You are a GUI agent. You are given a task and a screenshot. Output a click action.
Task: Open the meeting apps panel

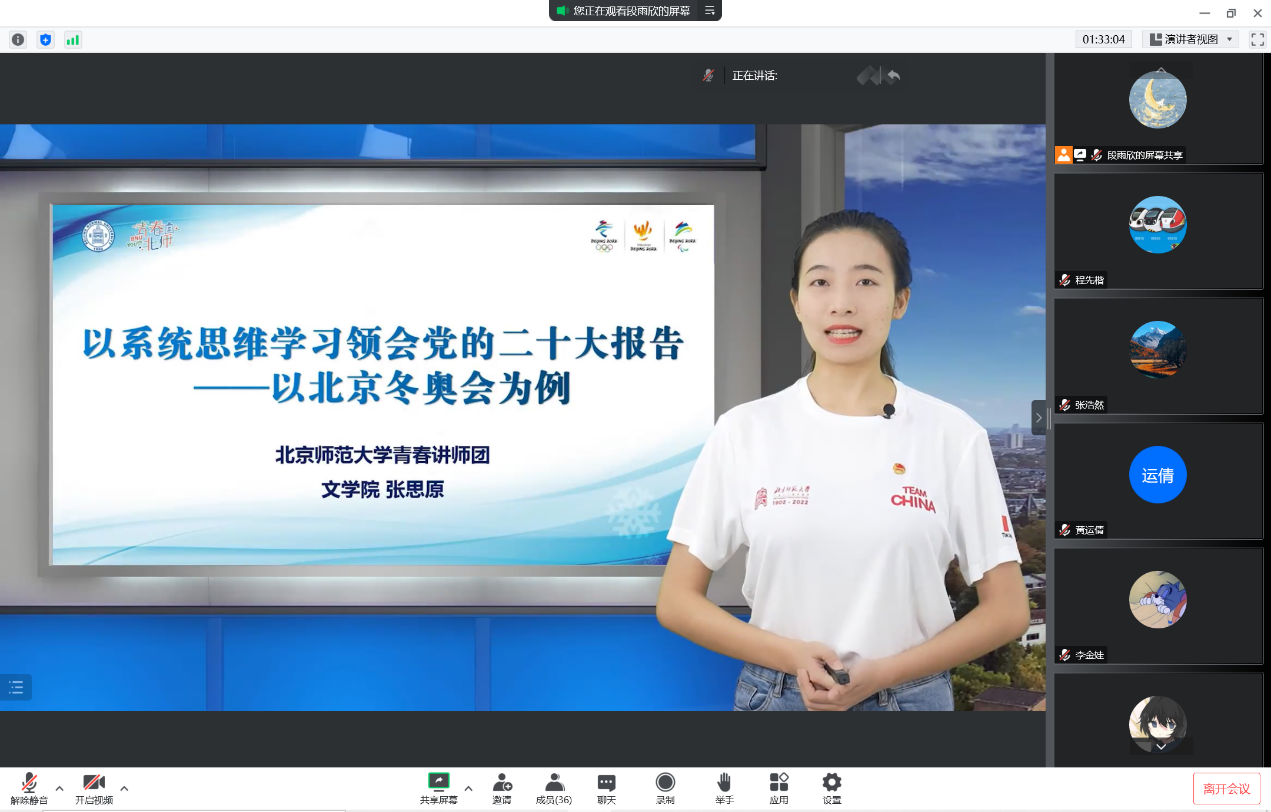[779, 787]
